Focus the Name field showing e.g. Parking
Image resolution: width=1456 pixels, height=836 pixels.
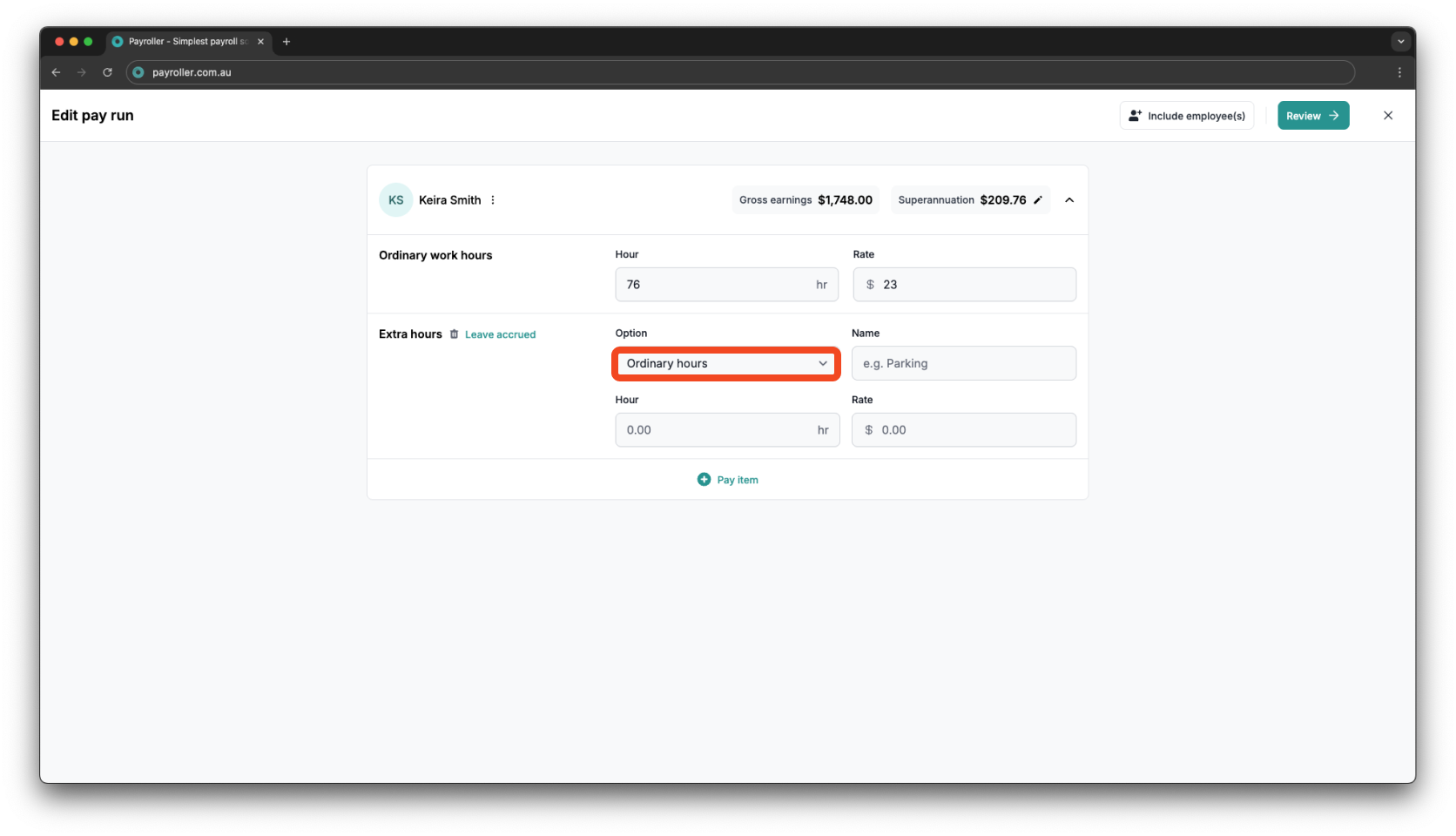coord(964,363)
